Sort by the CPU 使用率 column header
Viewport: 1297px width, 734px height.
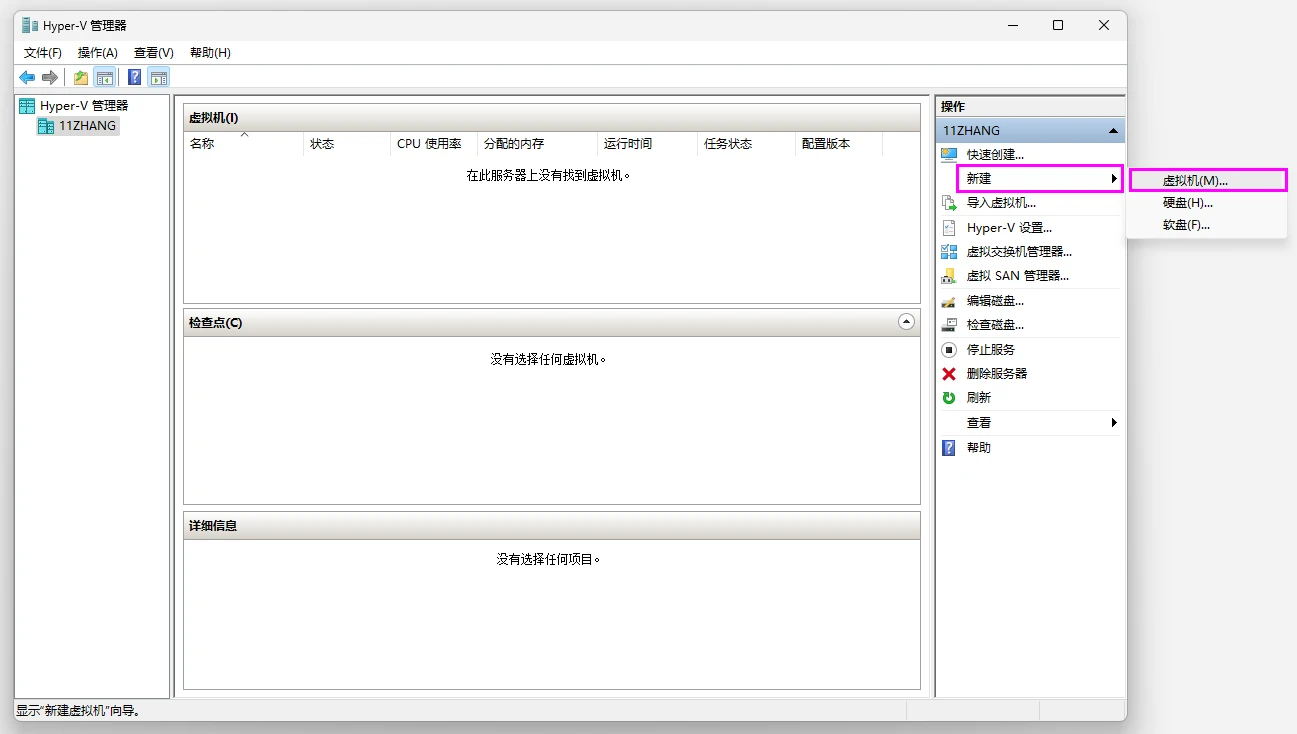click(x=434, y=144)
